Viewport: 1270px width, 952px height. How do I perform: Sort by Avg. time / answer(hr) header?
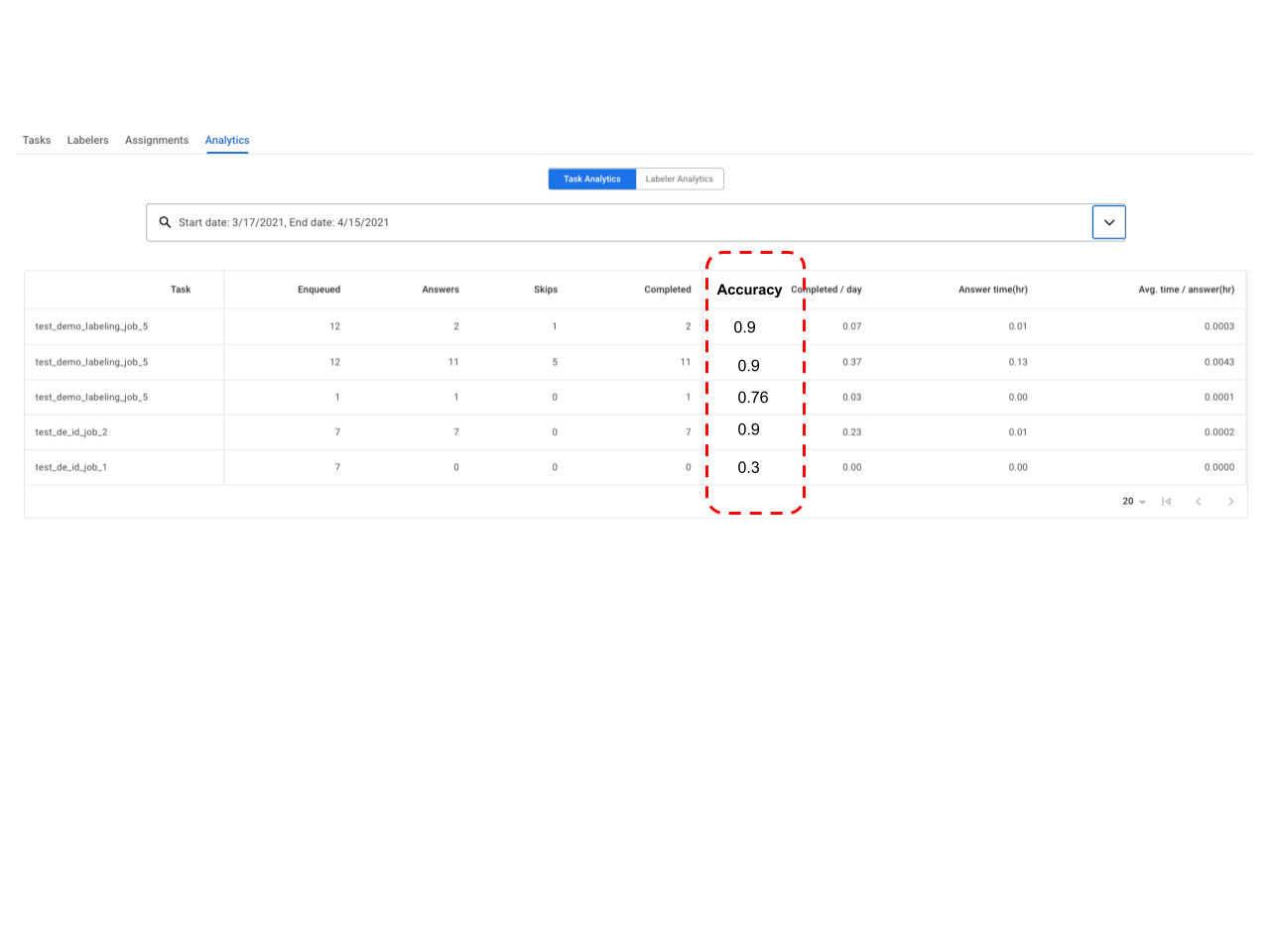[x=1187, y=290]
